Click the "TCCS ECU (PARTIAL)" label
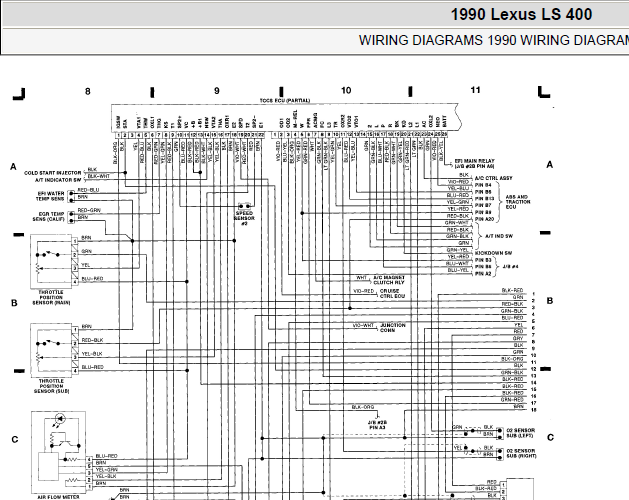 (x=285, y=100)
